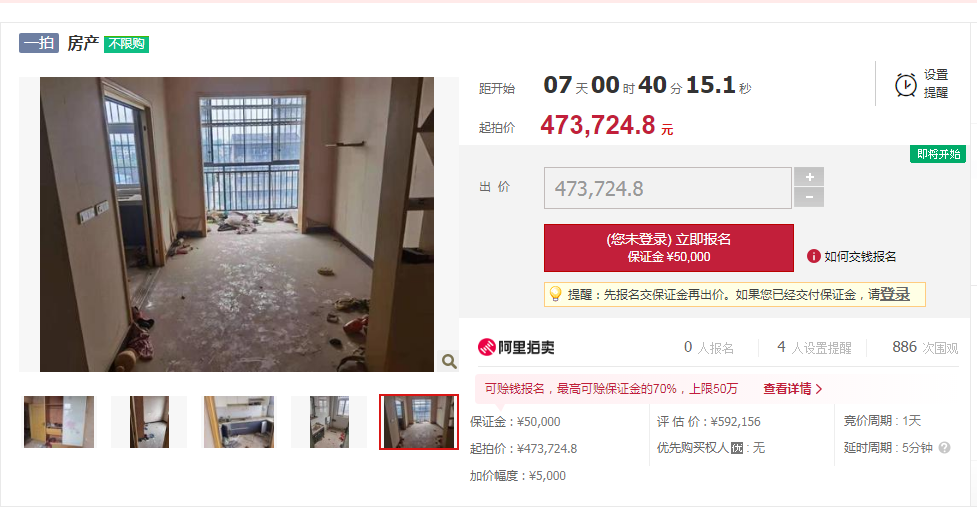Click the 阿里拍卖 logo

pos(516,347)
